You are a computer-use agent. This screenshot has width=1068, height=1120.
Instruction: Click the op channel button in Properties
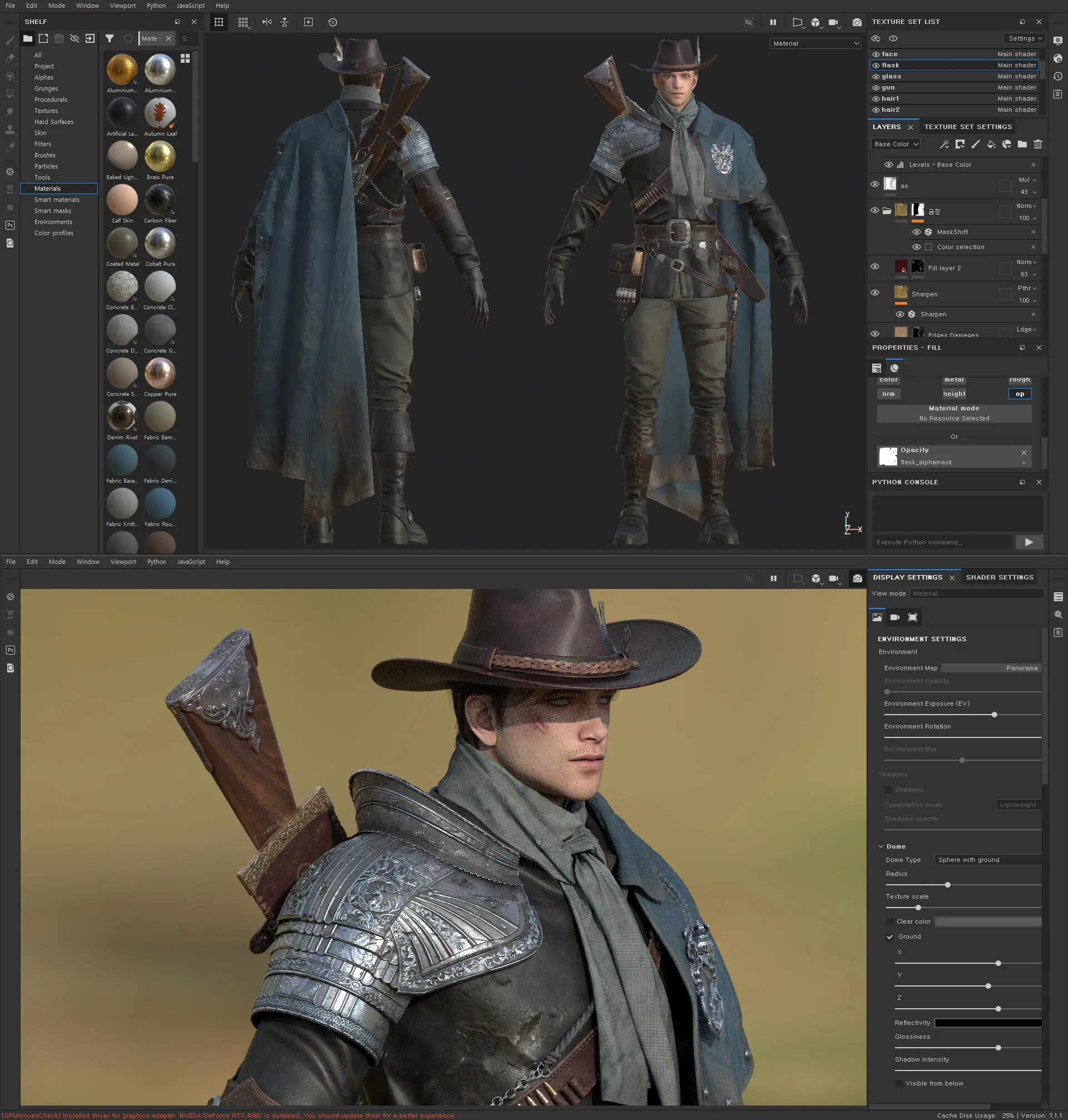pos(1020,394)
